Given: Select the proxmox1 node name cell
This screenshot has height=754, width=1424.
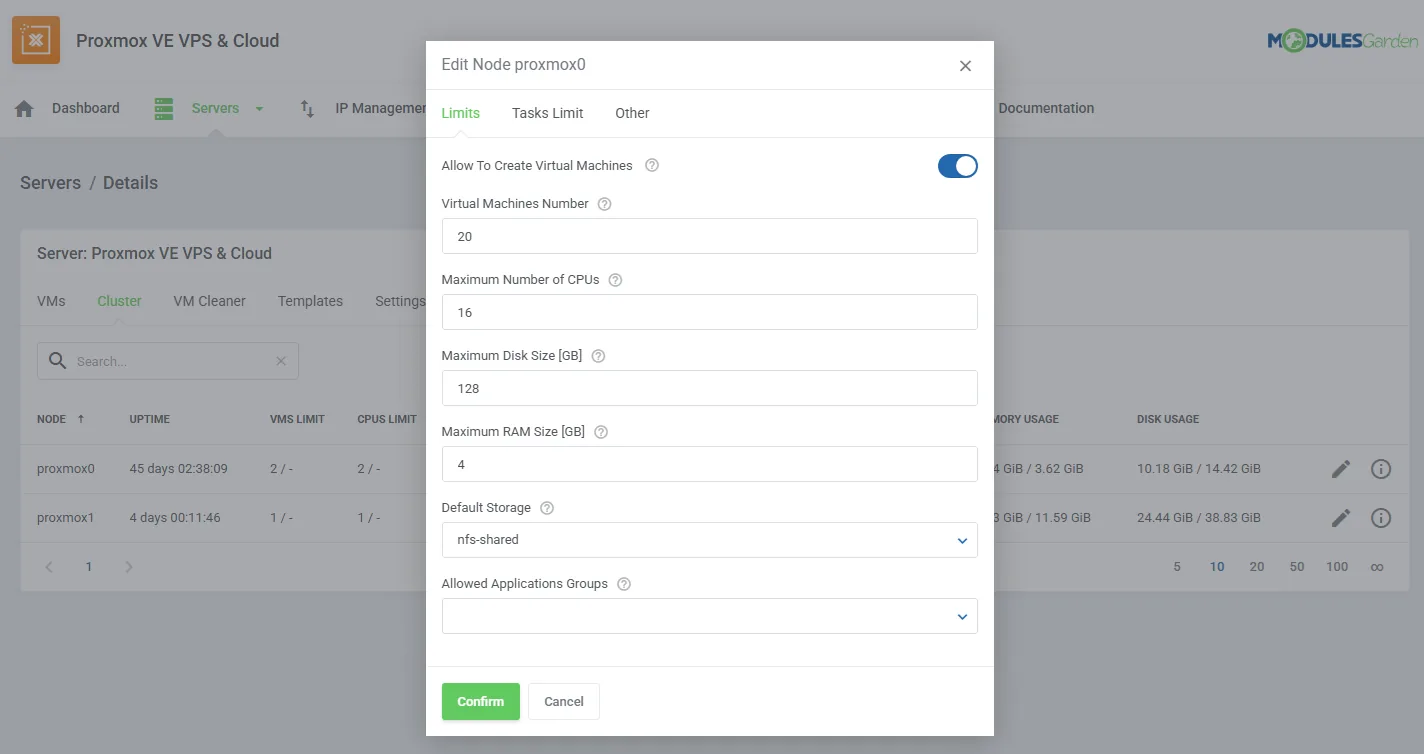Looking at the screenshot, I should [x=66, y=517].
